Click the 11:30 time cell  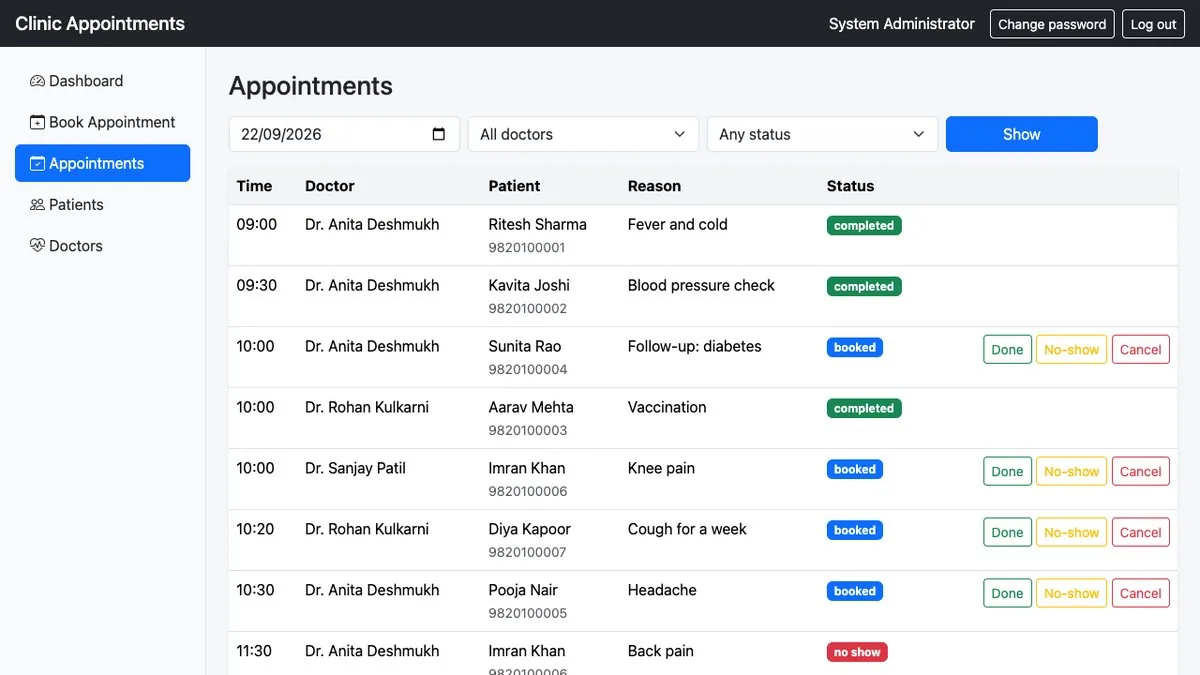point(254,651)
